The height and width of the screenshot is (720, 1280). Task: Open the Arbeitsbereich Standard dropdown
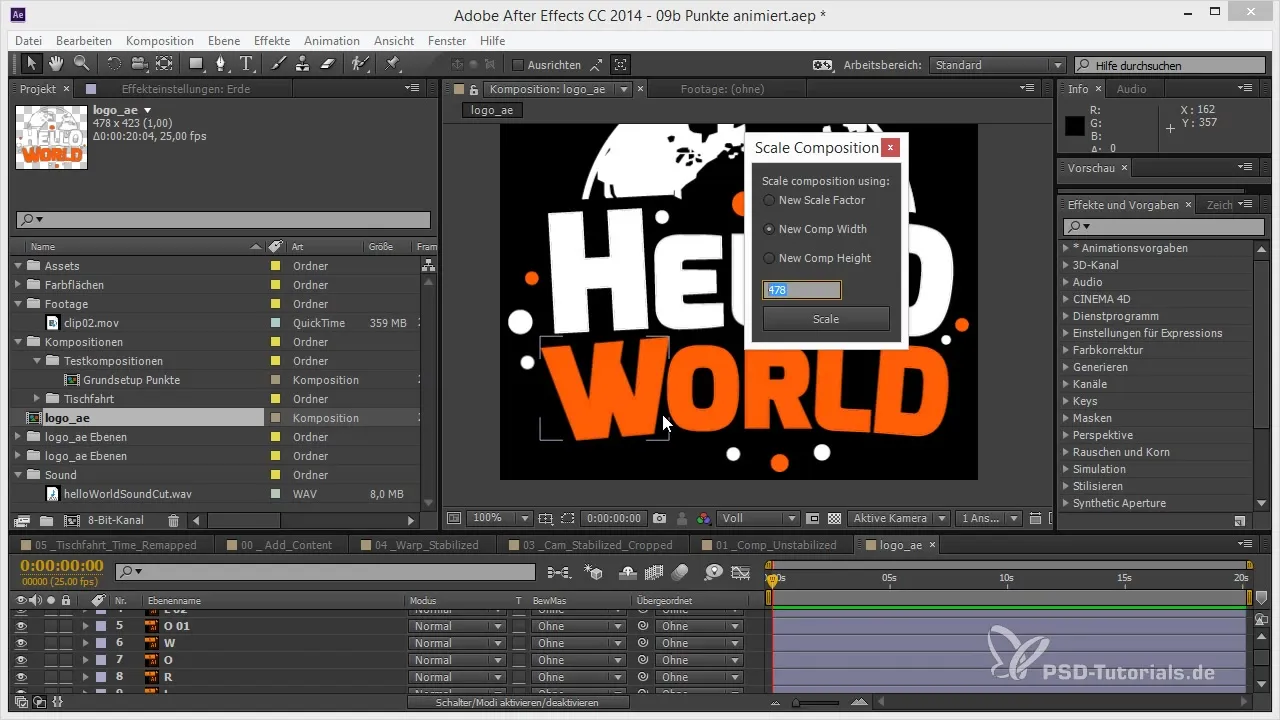997,65
